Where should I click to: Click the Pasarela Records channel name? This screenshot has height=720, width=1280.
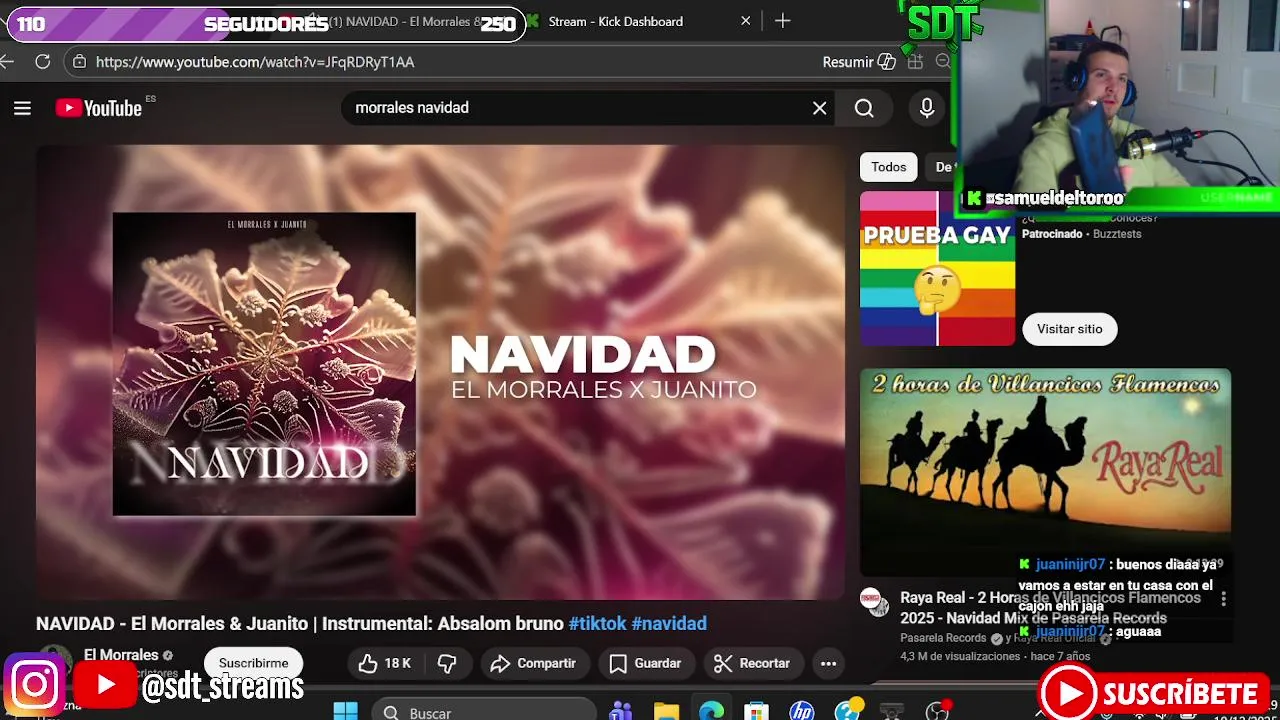(x=943, y=638)
